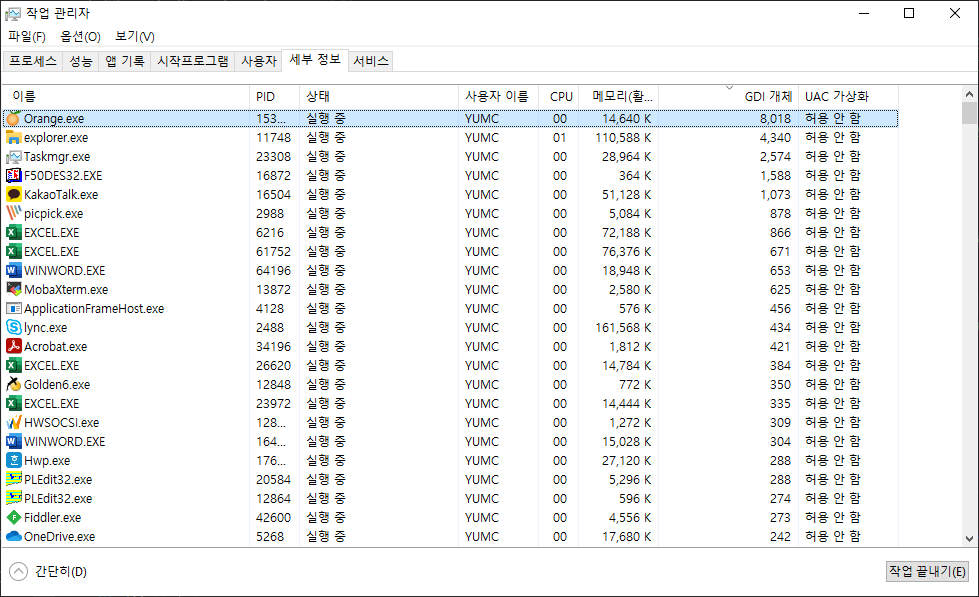
Task: Switch to the 서비스 tab
Action: [371, 61]
